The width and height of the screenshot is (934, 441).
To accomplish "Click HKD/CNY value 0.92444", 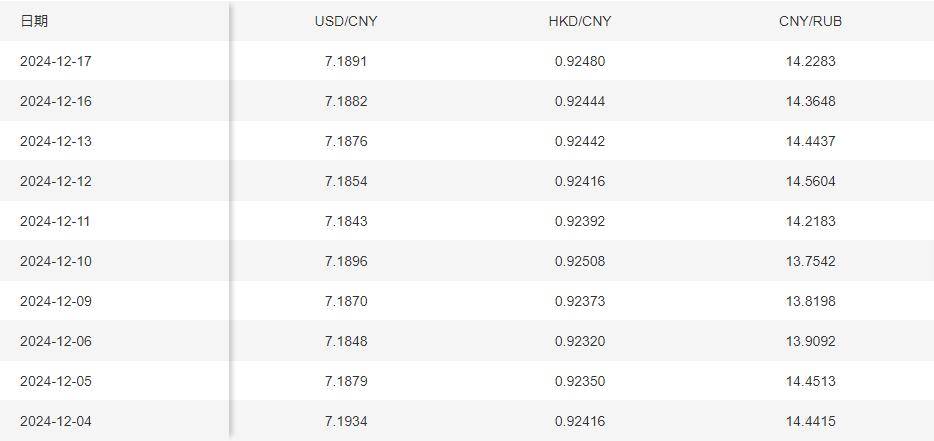I will coord(580,101).
